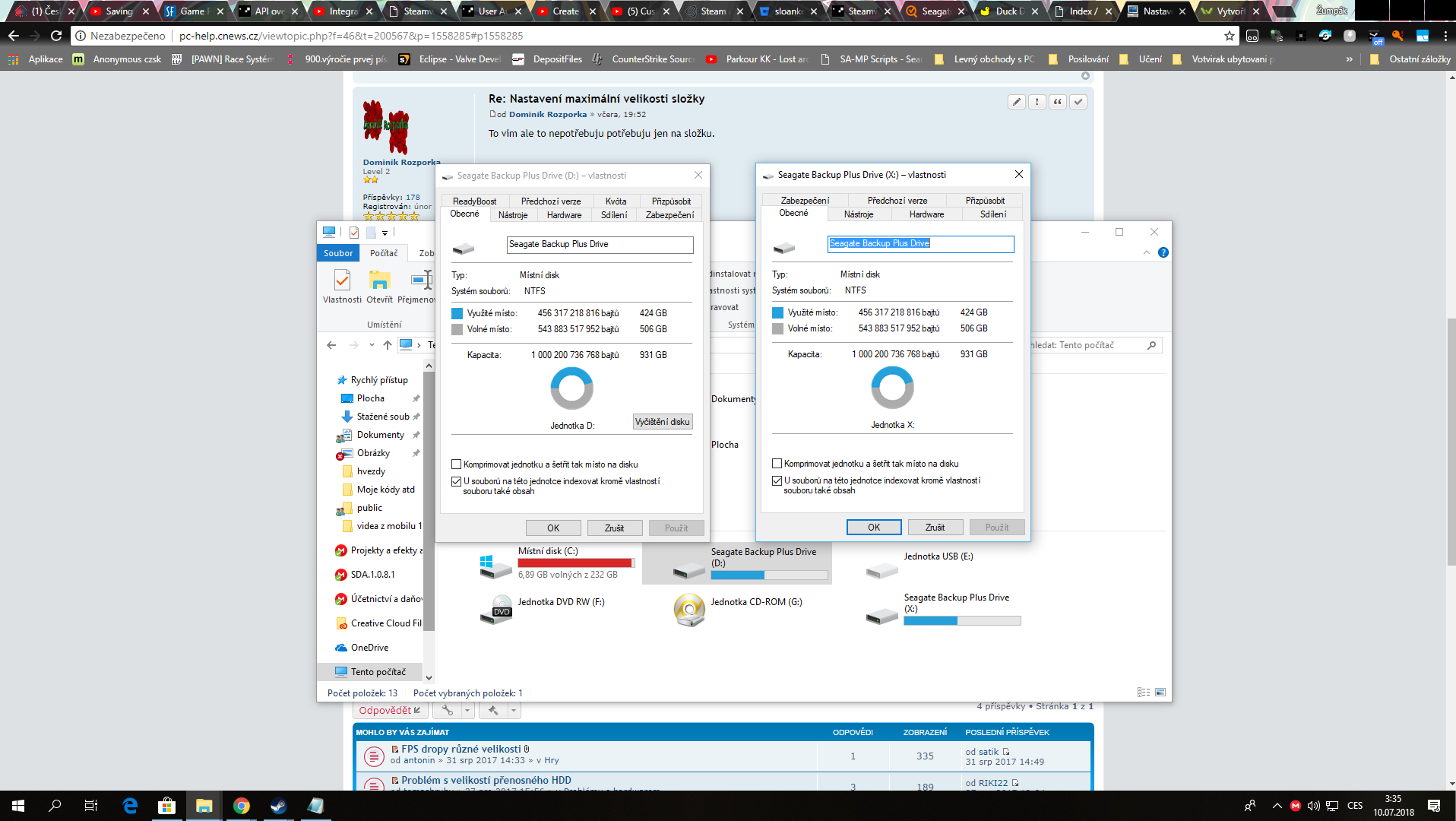Click drive name field in D: dialog

(x=600, y=245)
